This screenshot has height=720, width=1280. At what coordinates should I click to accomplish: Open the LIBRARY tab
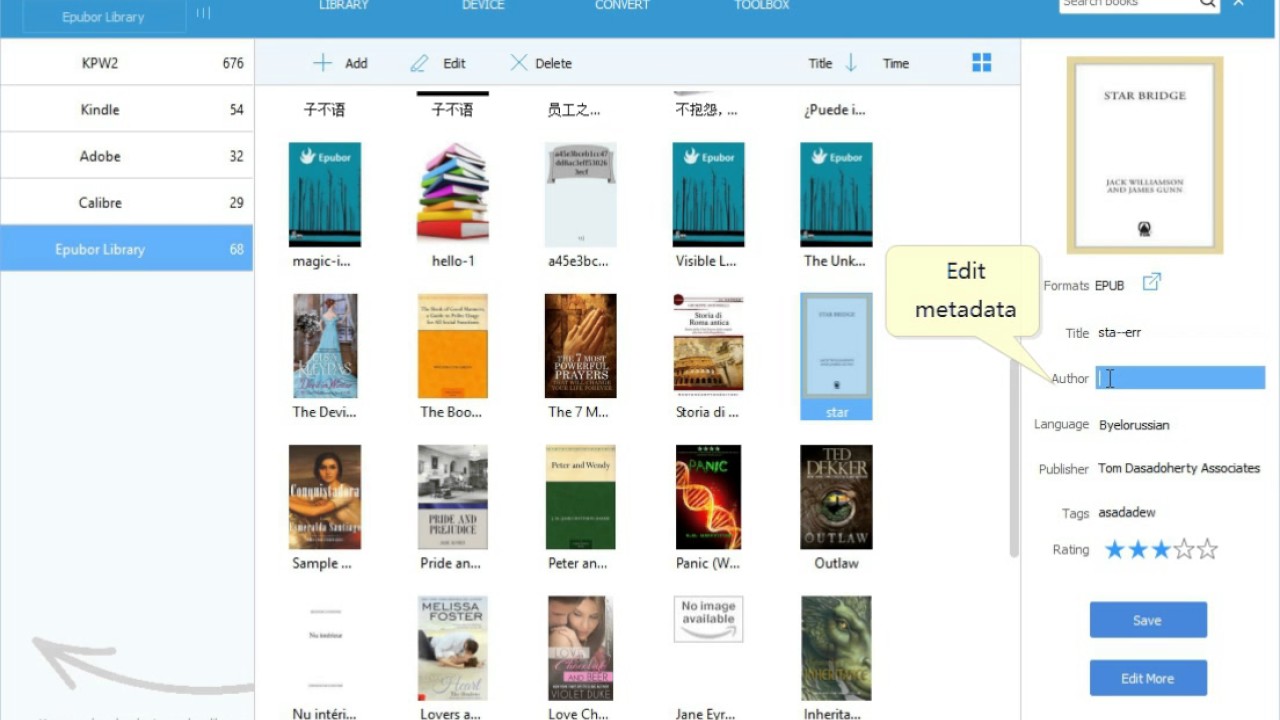click(x=344, y=5)
